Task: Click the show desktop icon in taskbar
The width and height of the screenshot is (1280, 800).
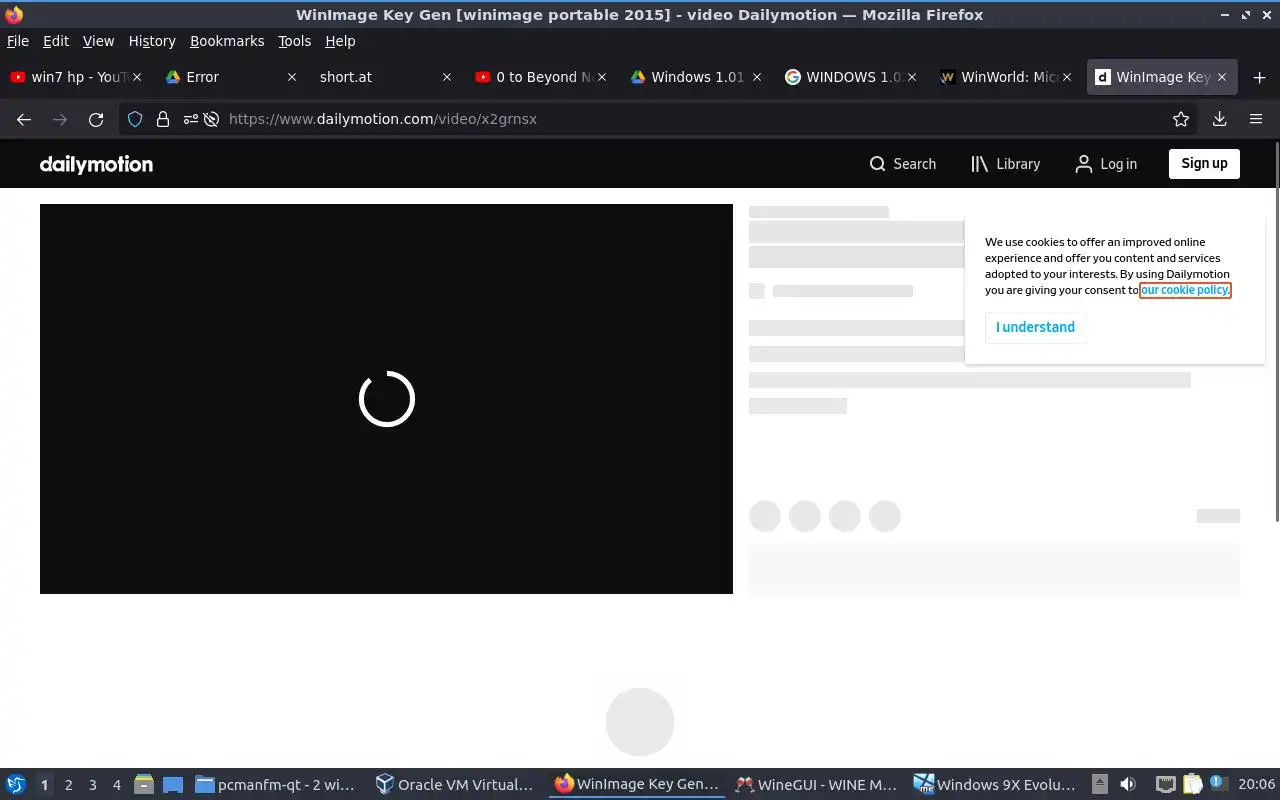Action: [173, 785]
